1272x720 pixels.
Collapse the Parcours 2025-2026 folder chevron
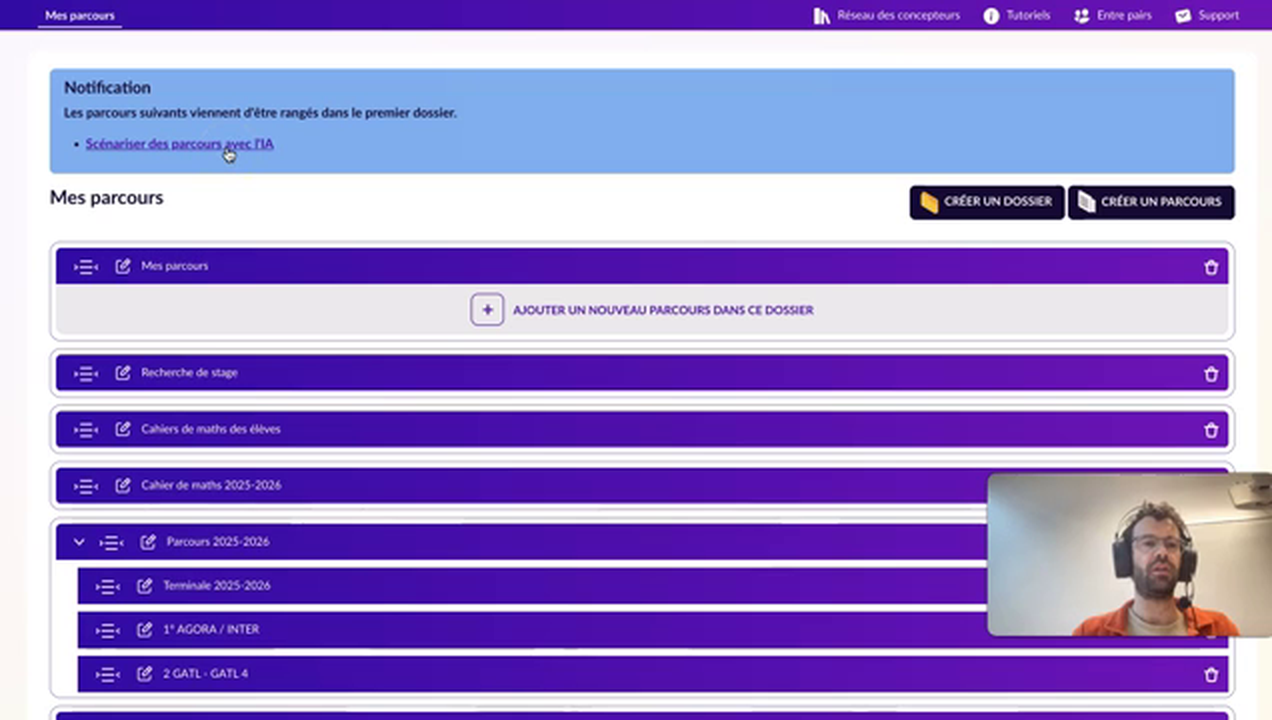pyautogui.click(x=79, y=542)
